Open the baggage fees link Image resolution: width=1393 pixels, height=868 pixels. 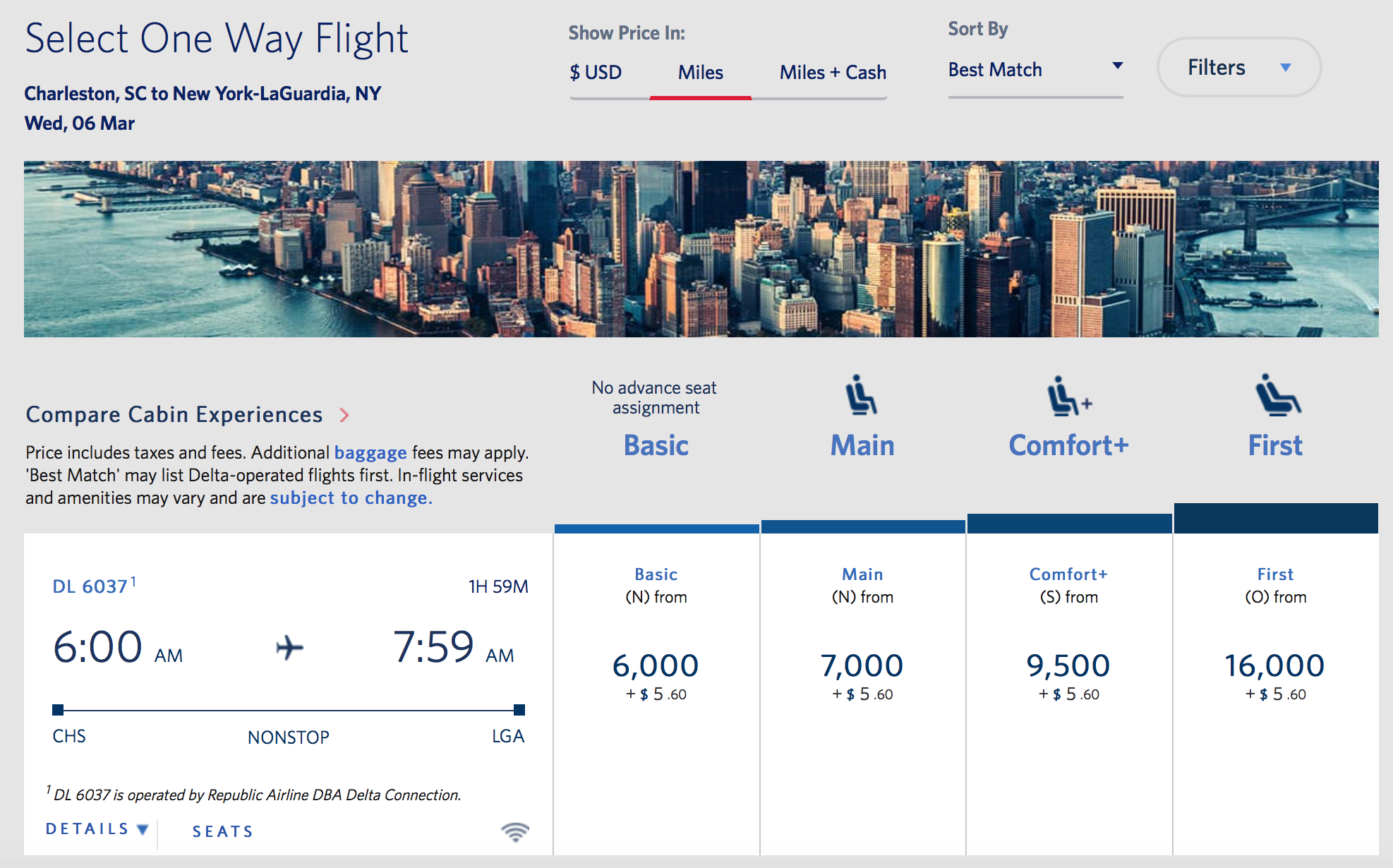370,452
